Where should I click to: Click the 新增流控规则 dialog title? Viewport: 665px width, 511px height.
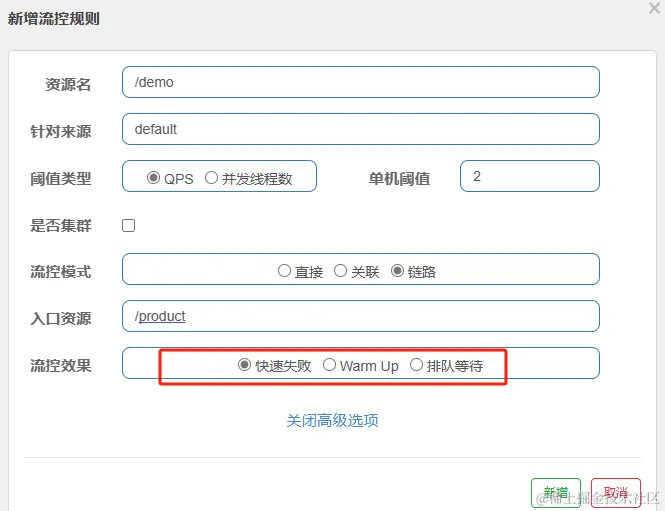pyautogui.click(x=53, y=19)
